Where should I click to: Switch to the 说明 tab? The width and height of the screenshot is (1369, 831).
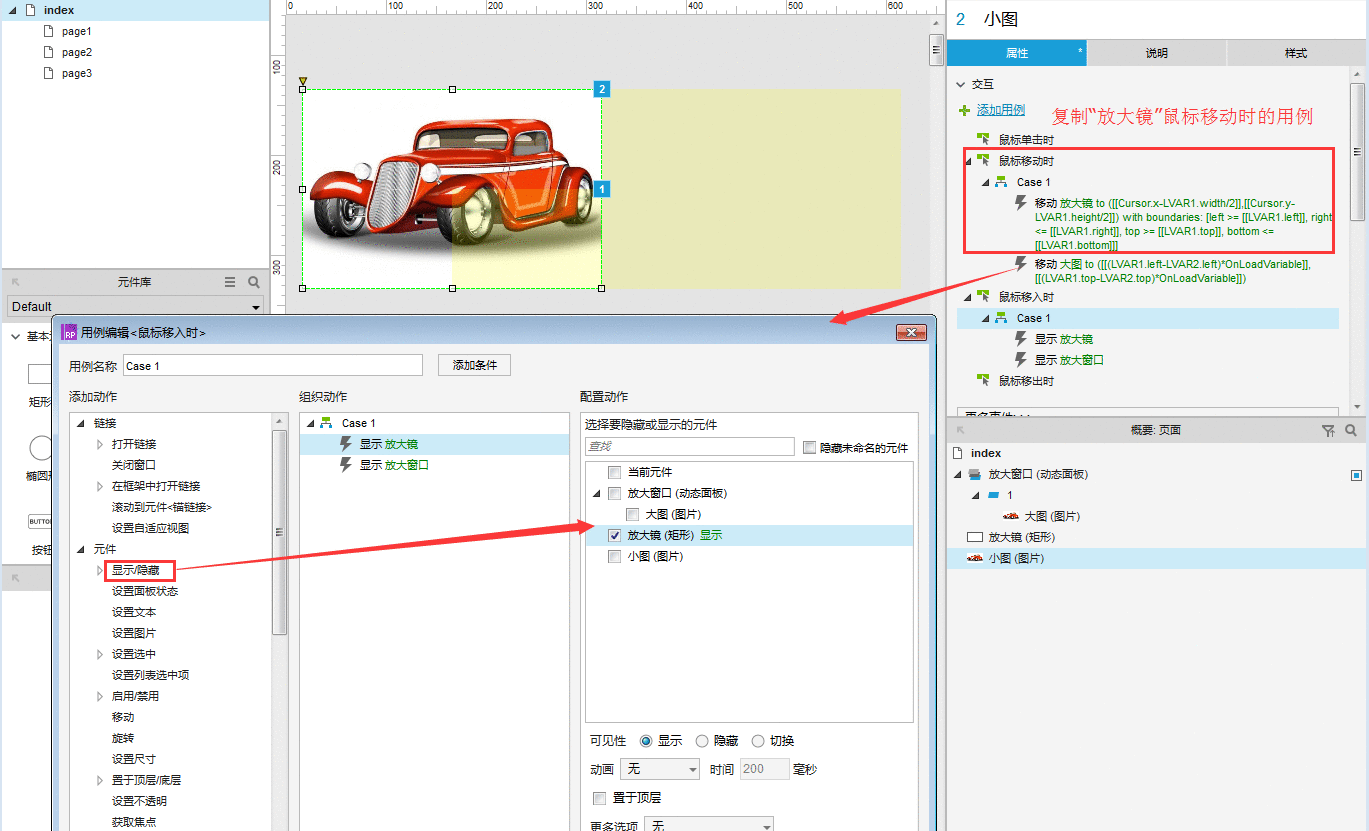[x=1156, y=53]
